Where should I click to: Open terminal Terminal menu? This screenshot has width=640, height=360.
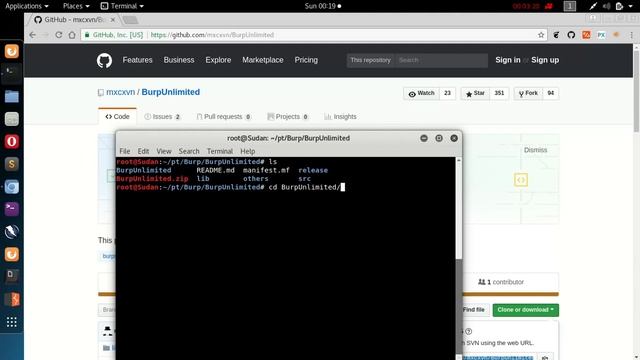point(220,151)
